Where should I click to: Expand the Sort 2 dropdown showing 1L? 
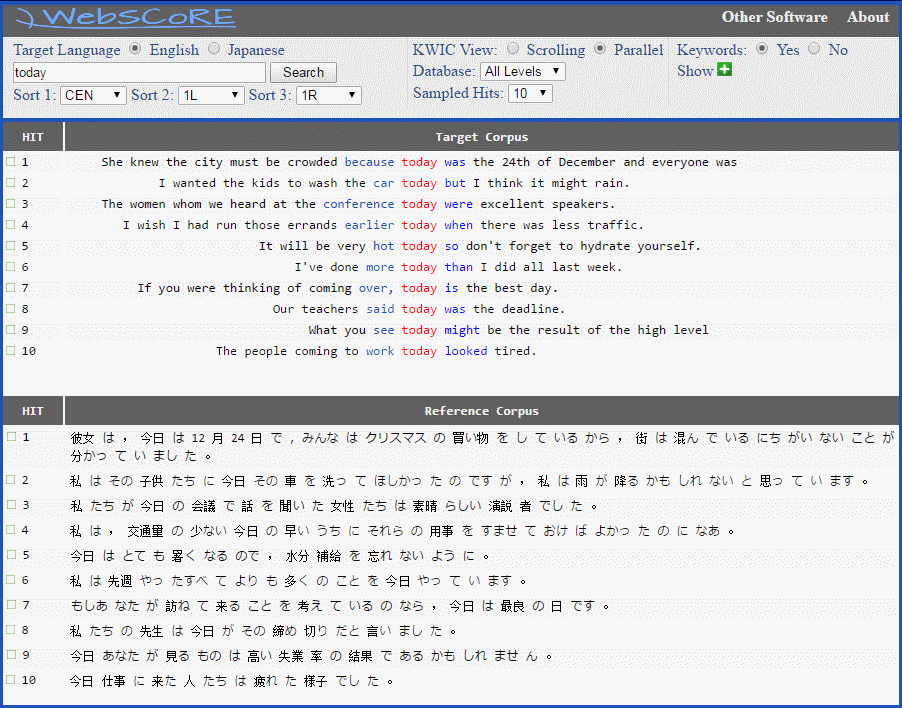pyautogui.click(x=211, y=95)
